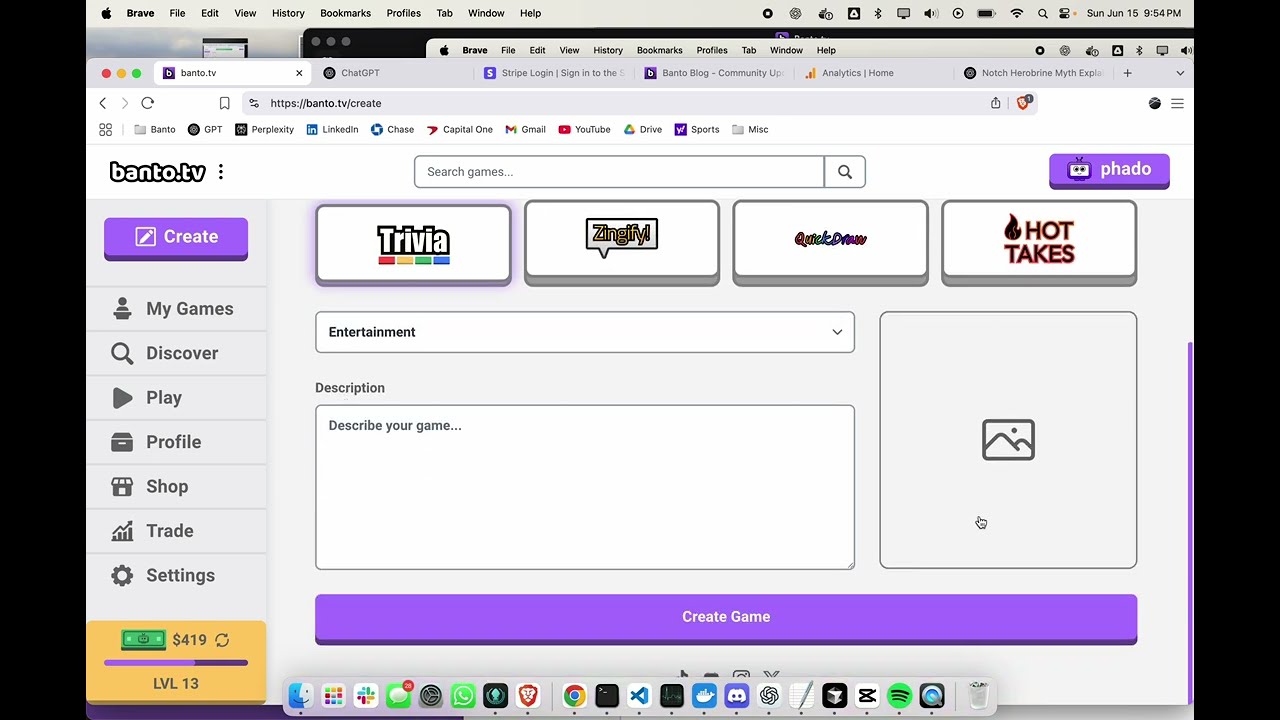Open the Profiles menu
The width and height of the screenshot is (1280, 720).
[404, 13]
